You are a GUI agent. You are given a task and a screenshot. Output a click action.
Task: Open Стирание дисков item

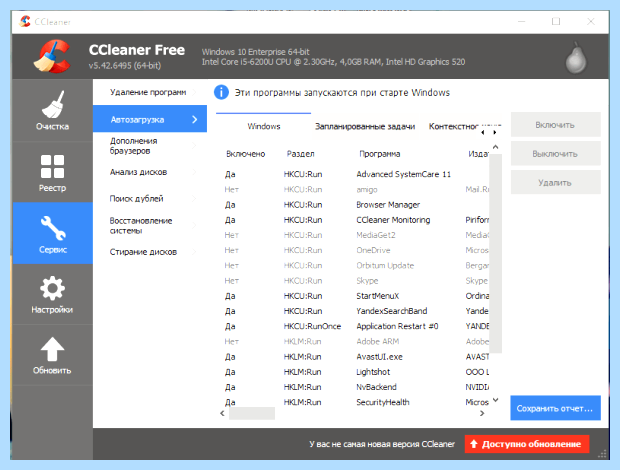[x=150, y=252]
